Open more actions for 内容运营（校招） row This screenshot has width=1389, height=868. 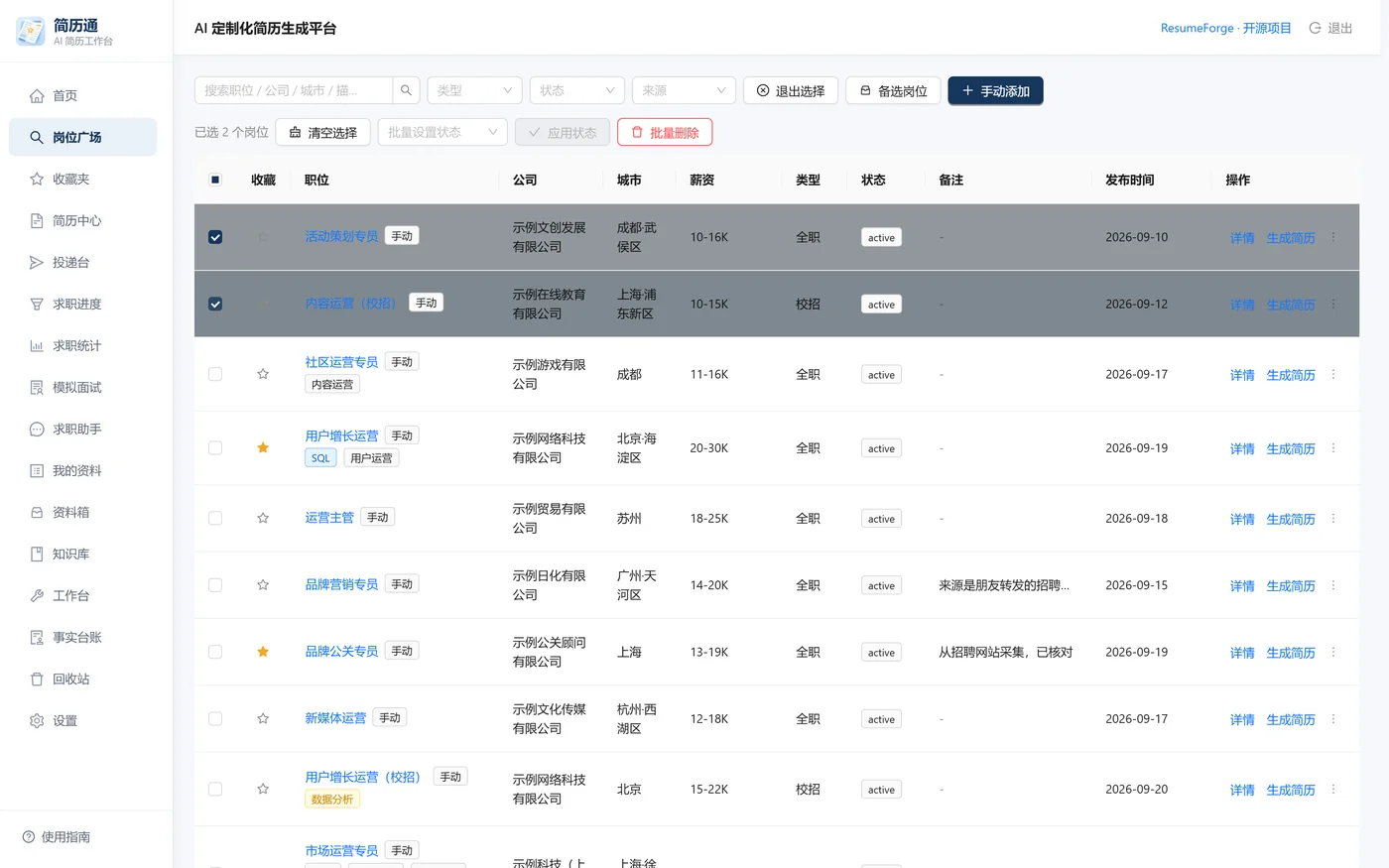(x=1333, y=304)
